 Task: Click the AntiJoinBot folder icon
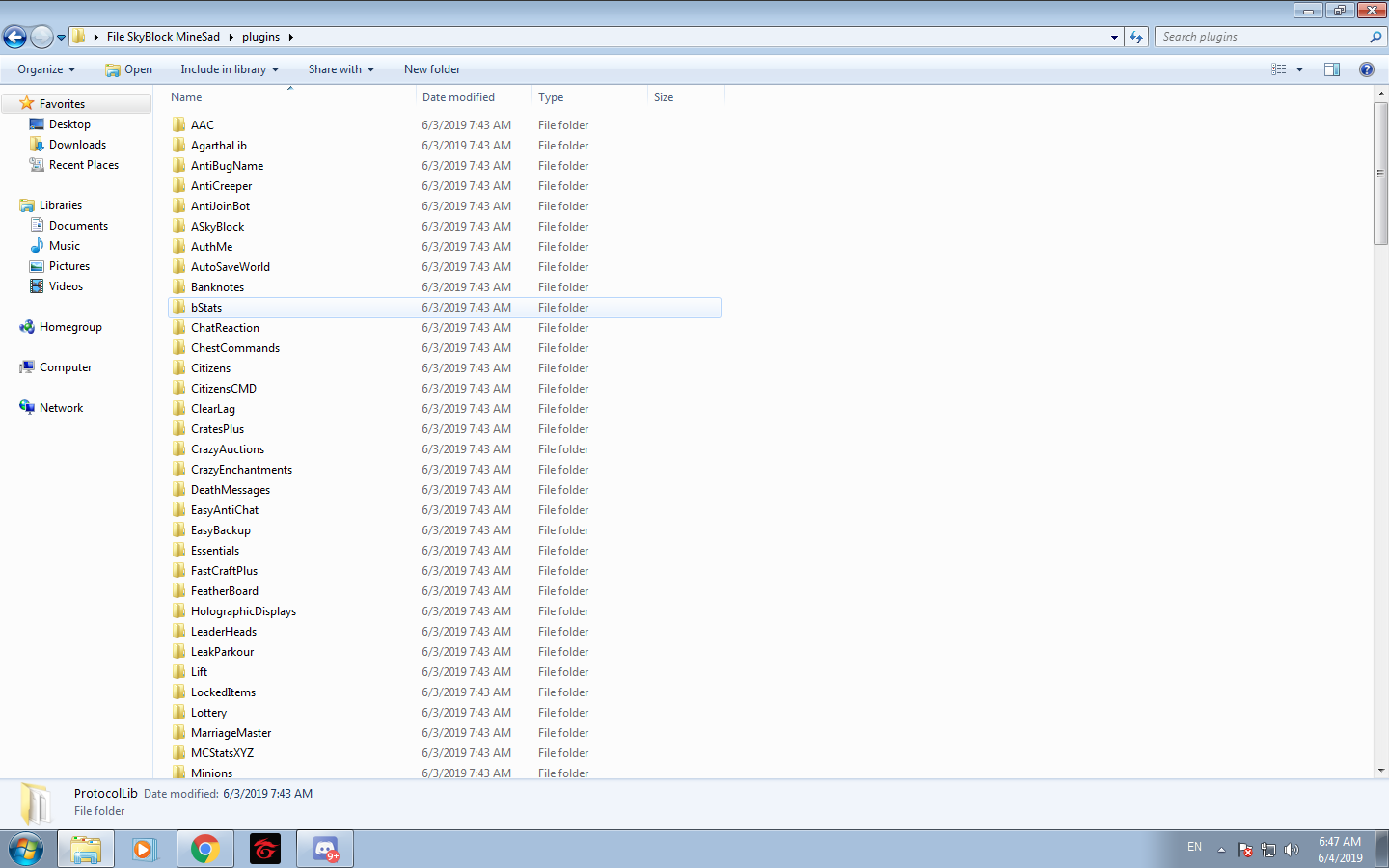179,206
